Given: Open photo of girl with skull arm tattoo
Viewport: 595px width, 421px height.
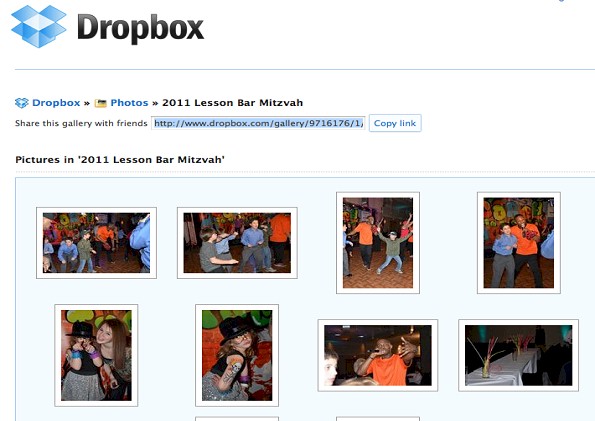Looking at the screenshot, I should 237,355.
